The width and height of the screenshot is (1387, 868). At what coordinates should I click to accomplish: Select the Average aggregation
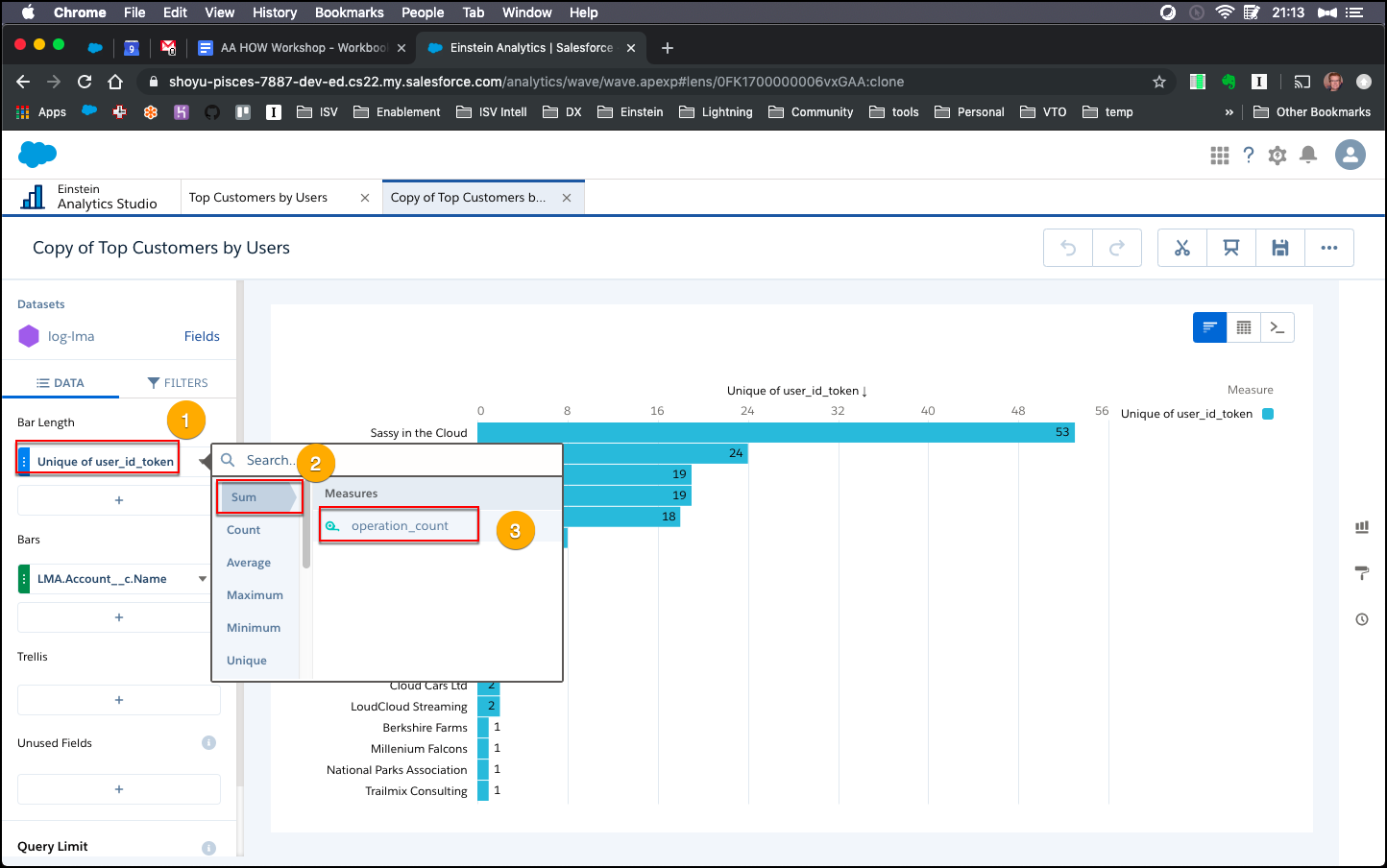pyautogui.click(x=249, y=563)
